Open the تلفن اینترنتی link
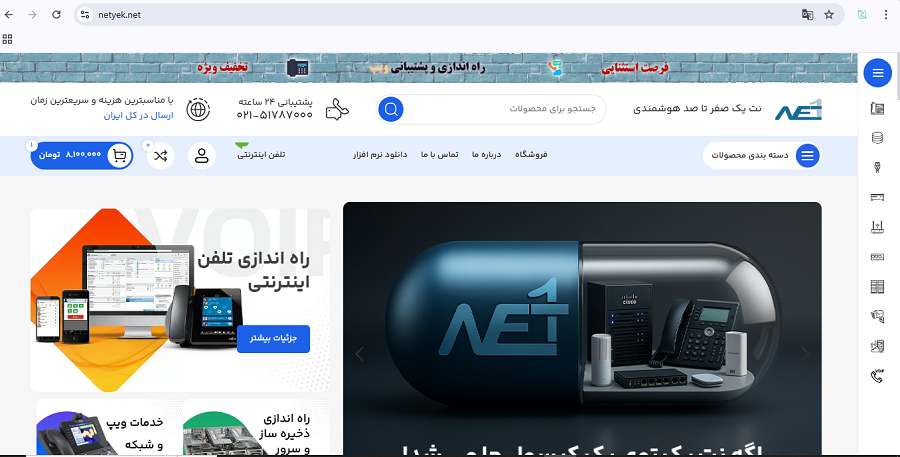900x457 pixels. [x=267, y=155]
